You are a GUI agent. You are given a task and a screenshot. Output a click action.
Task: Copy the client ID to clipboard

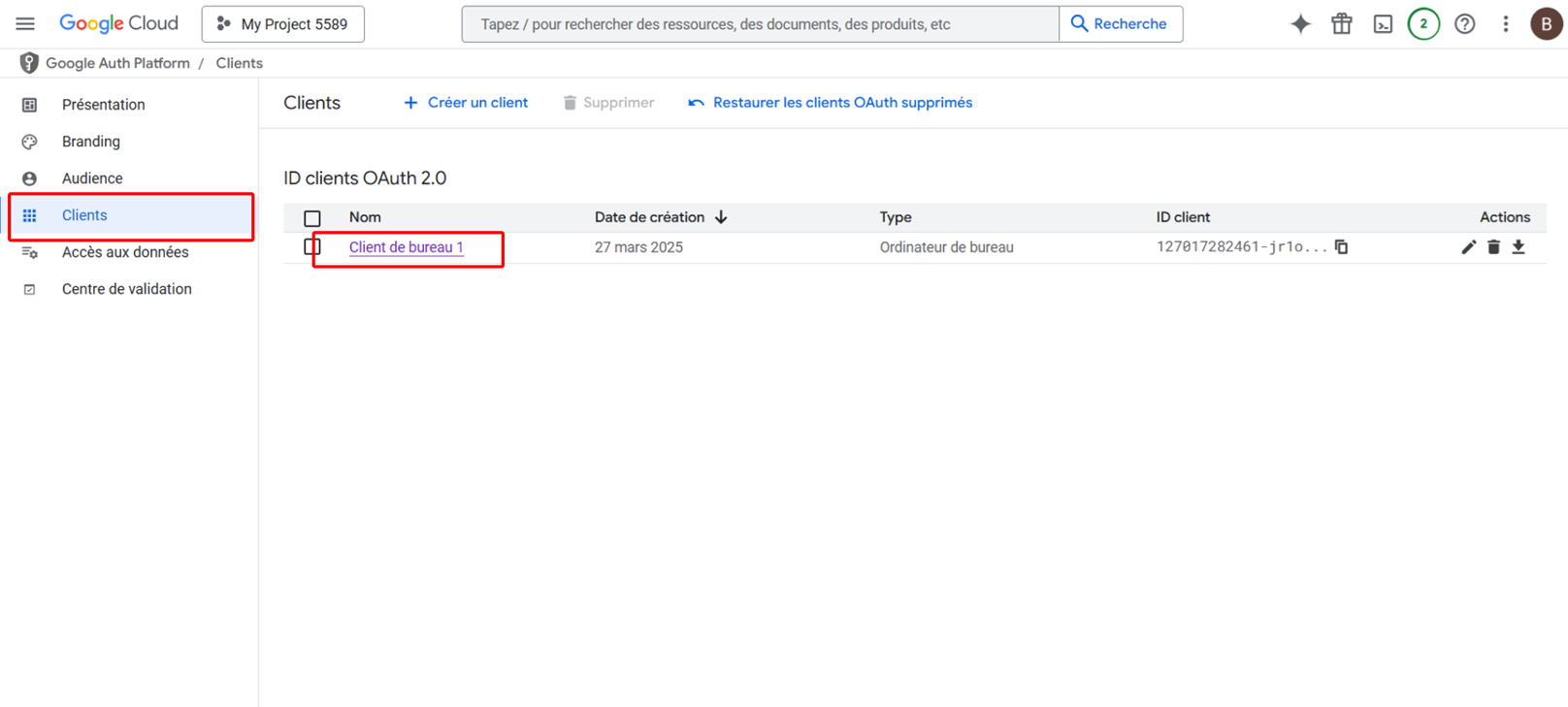point(1341,247)
